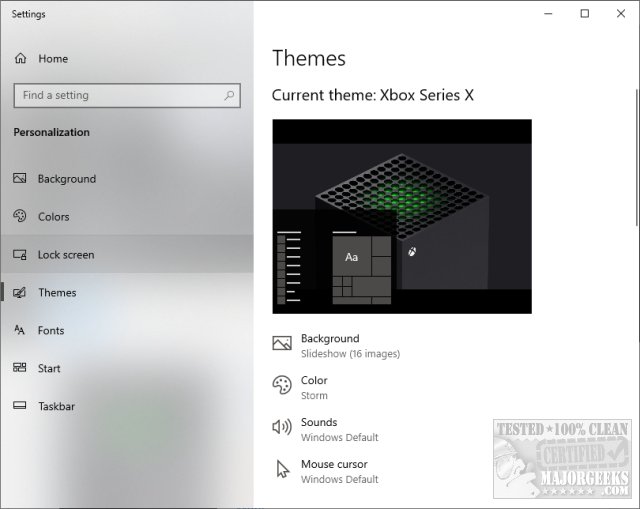Open Start menu personalization settings
The image size is (640, 509).
pos(127,368)
